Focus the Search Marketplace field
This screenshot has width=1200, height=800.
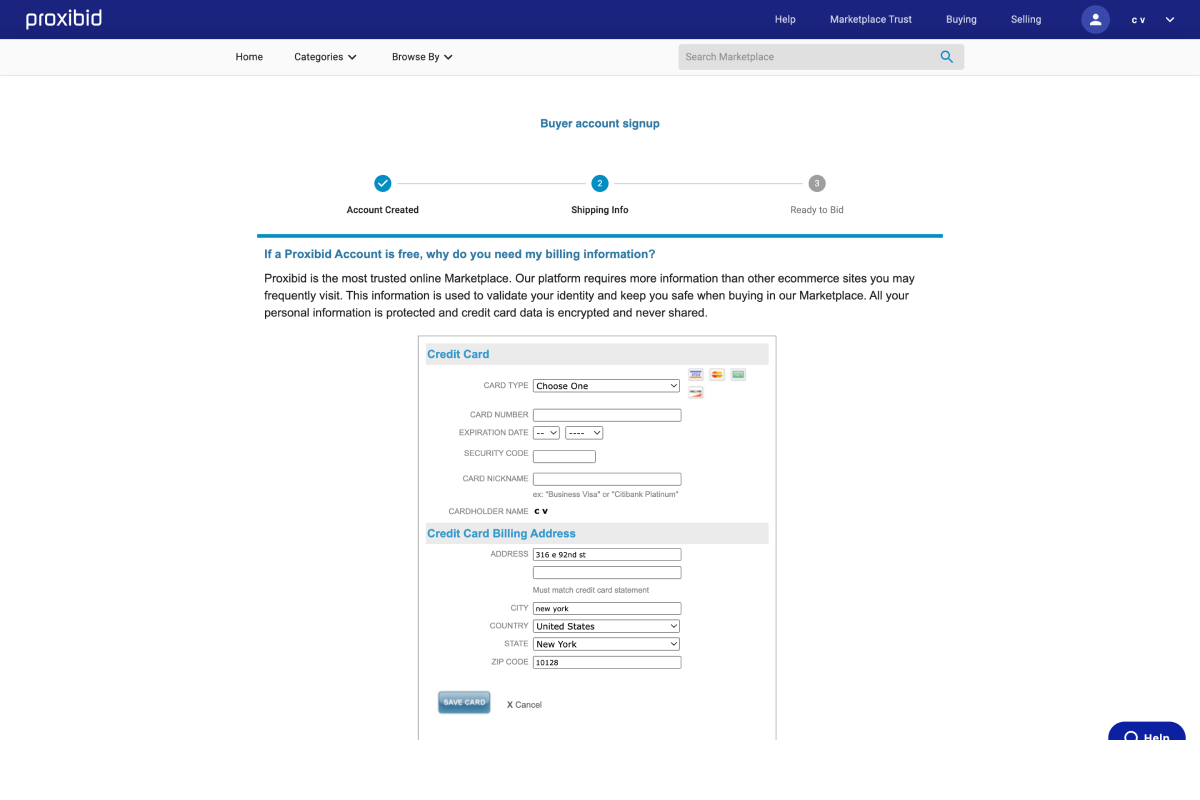point(807,57)
